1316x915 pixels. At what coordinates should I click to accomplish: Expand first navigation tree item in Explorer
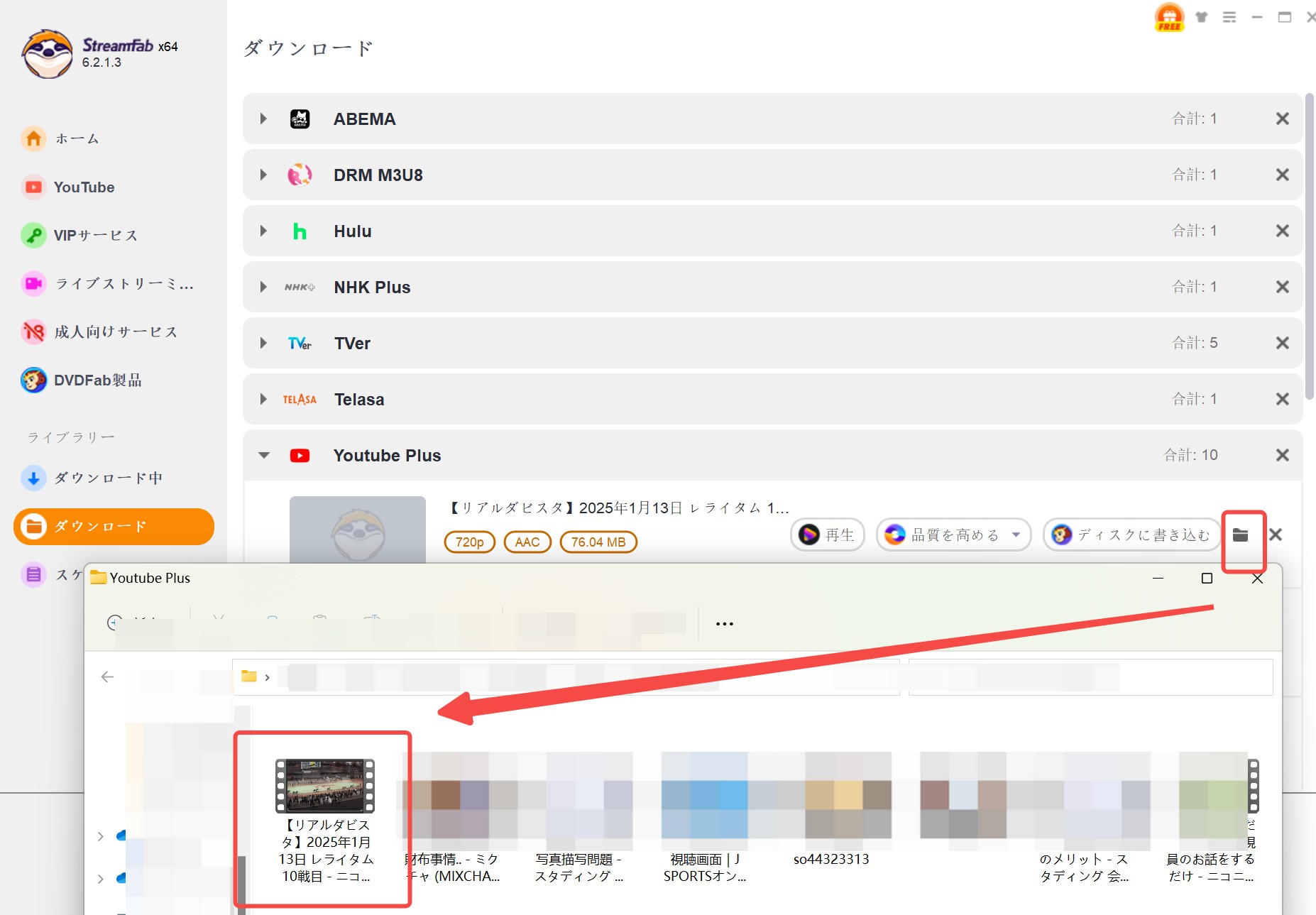[x=100, y=836]
